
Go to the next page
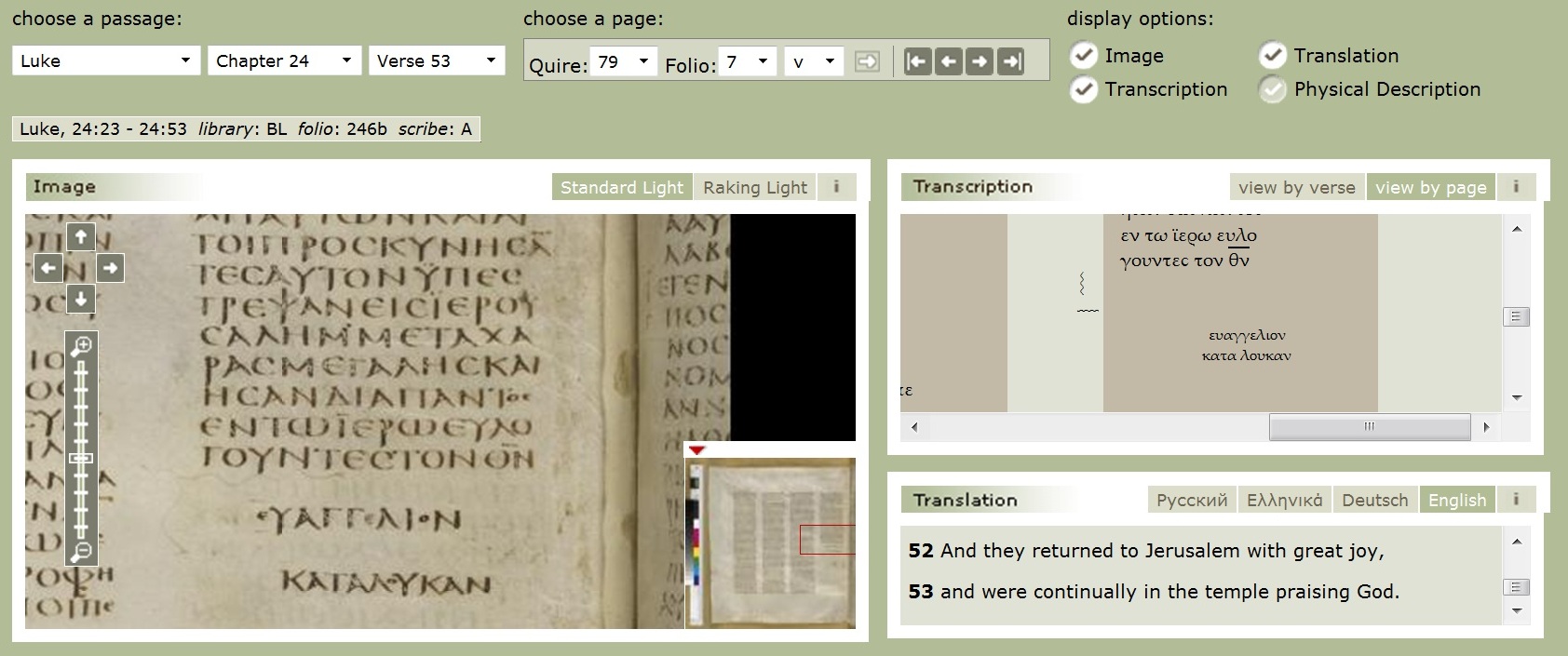click(980, 61)
